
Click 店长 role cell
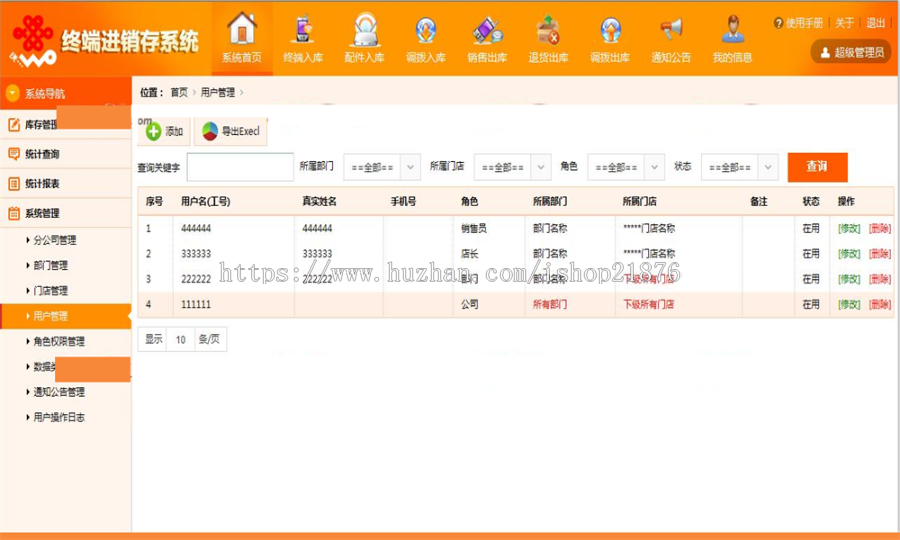470,254
